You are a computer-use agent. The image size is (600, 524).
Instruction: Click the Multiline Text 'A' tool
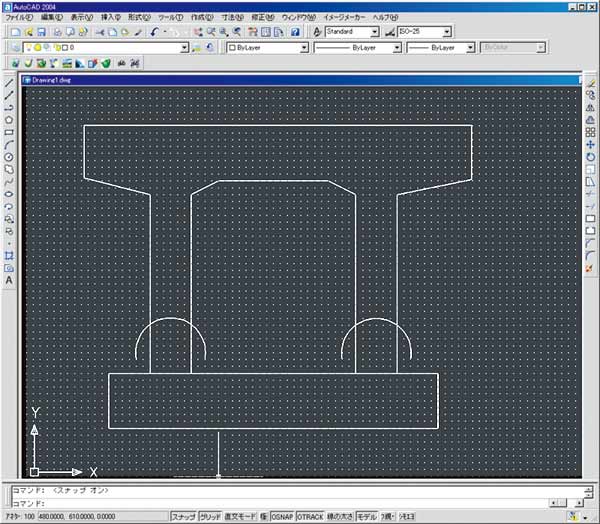9,281
